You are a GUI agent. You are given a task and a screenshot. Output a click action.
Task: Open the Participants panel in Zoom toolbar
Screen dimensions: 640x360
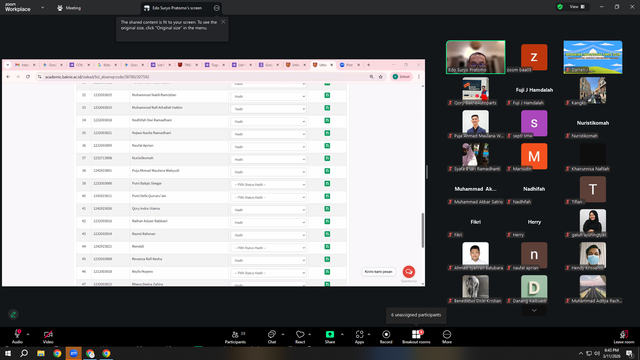(236, 337)
